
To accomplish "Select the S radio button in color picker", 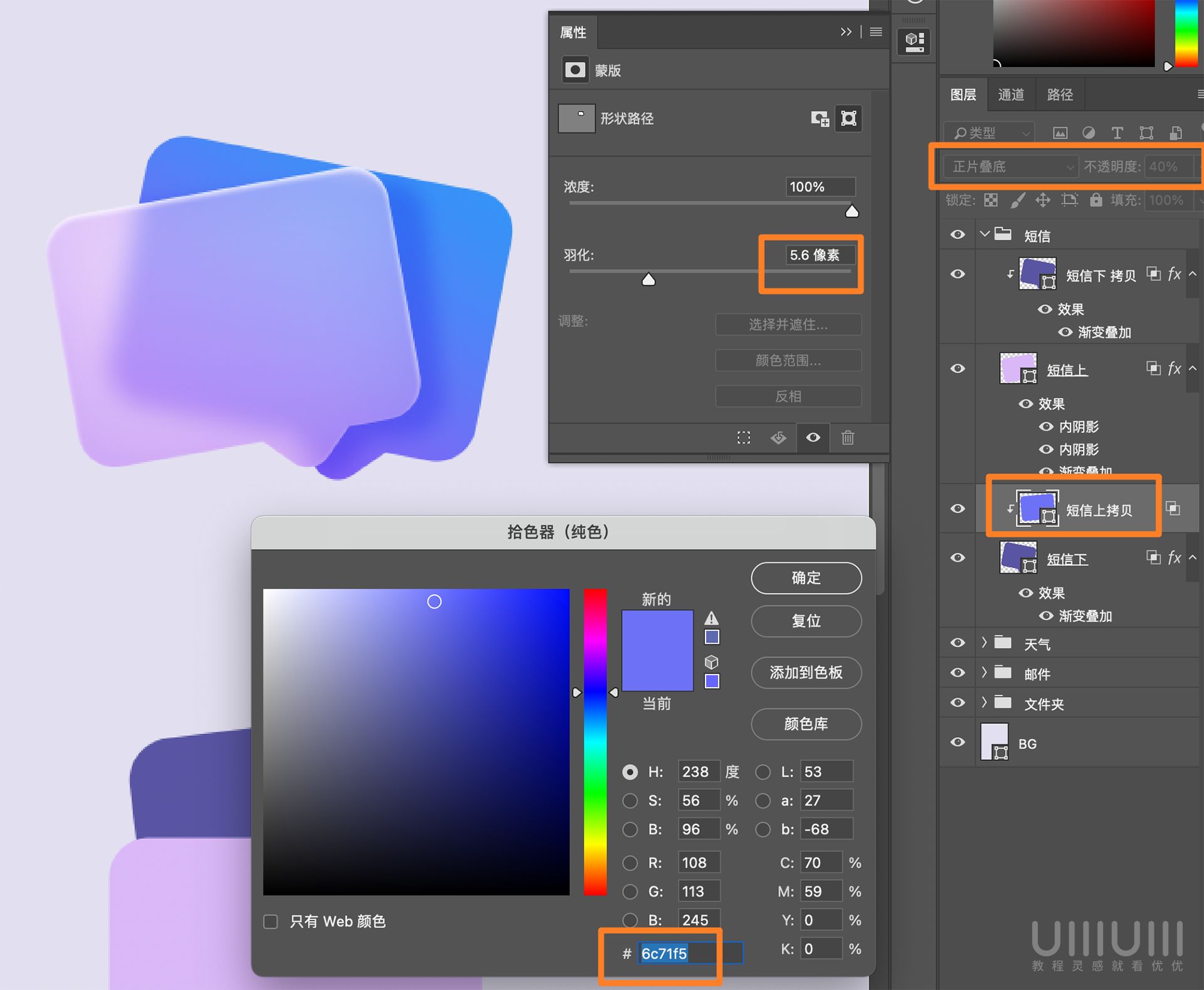I will tap(630, 801).
